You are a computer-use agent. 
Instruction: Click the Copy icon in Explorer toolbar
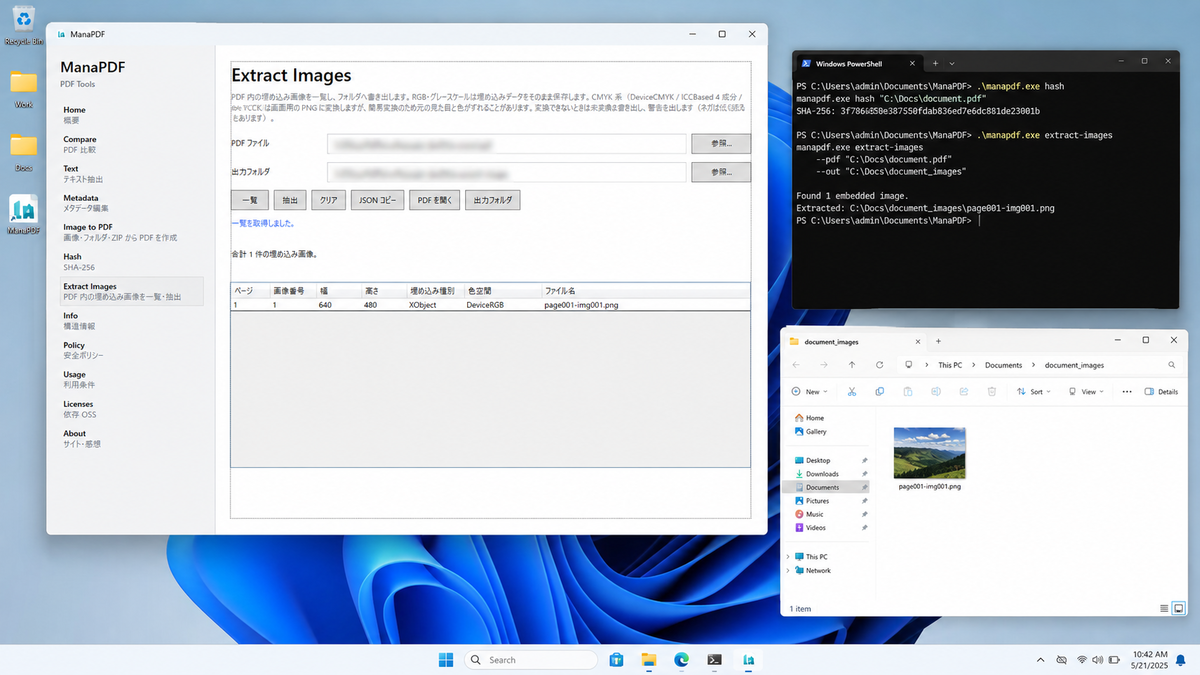pos(880,392)
